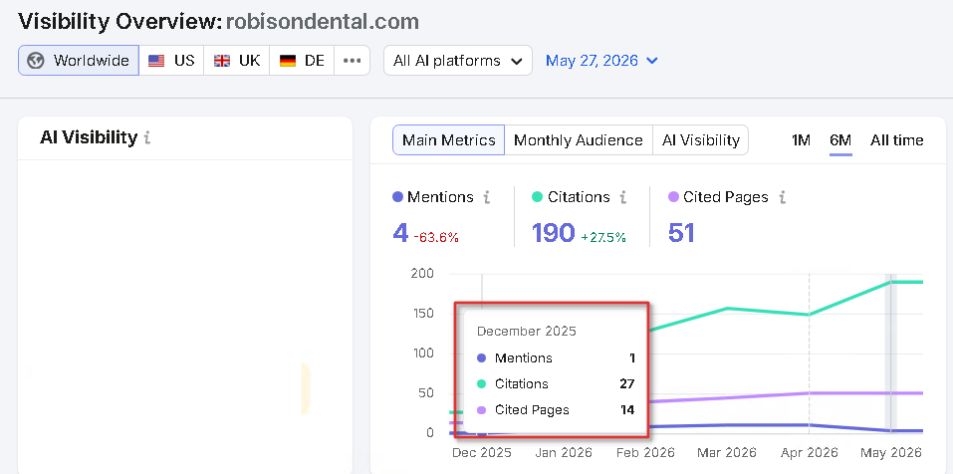Select the Worldwide region filter
This screenshot has height=474, width=953.
pyautogui.click(x=78, y=61)
